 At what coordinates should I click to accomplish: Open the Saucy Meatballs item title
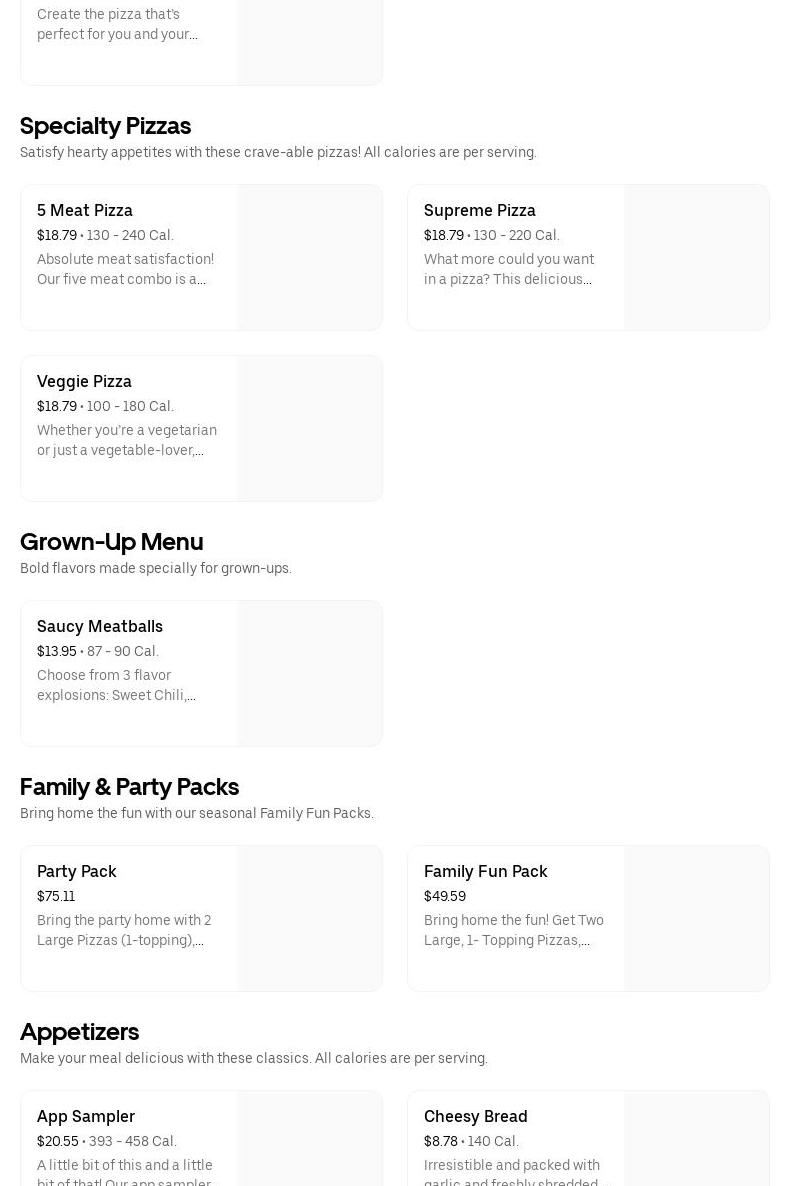coord(100,626)
